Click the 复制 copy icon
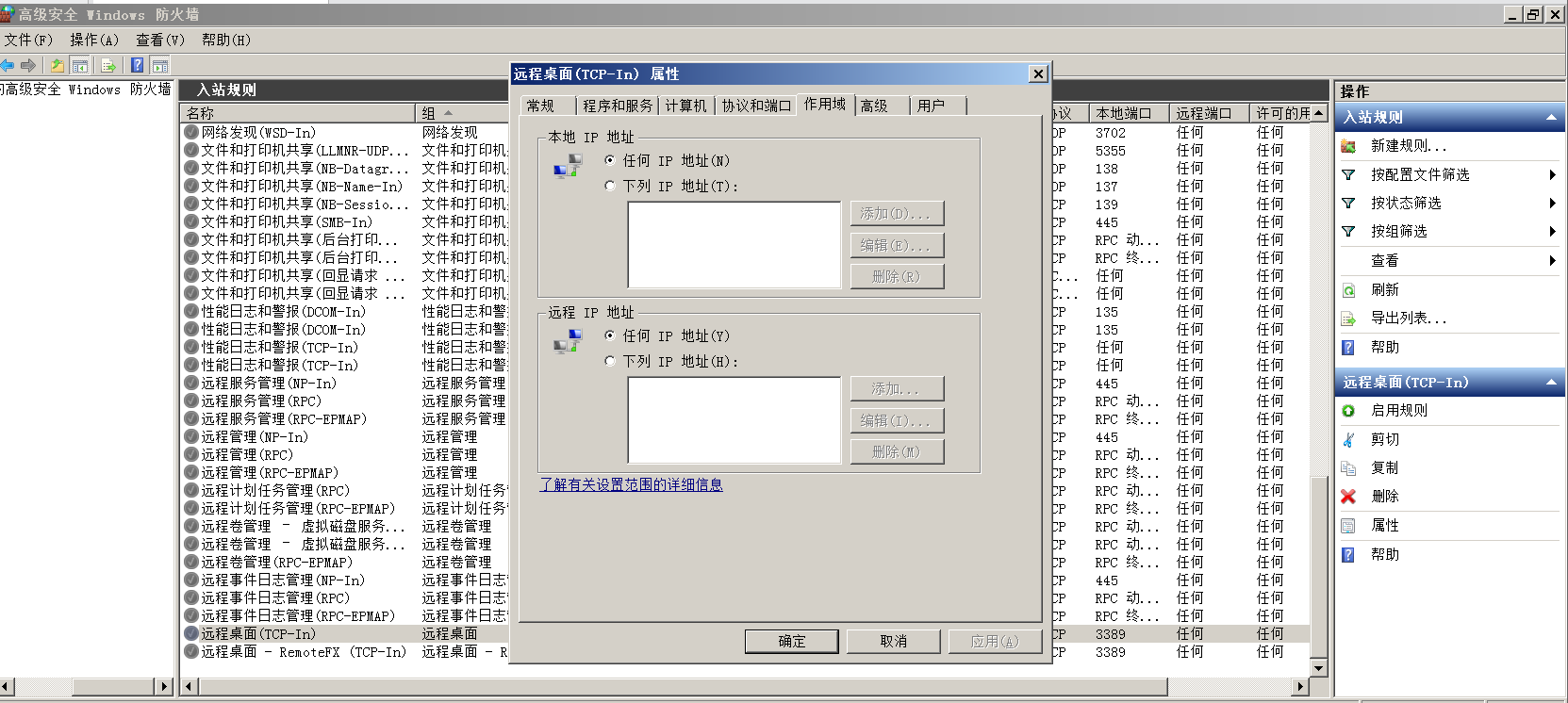The width and height of the screenshot is (1568, 703). 1348,468
